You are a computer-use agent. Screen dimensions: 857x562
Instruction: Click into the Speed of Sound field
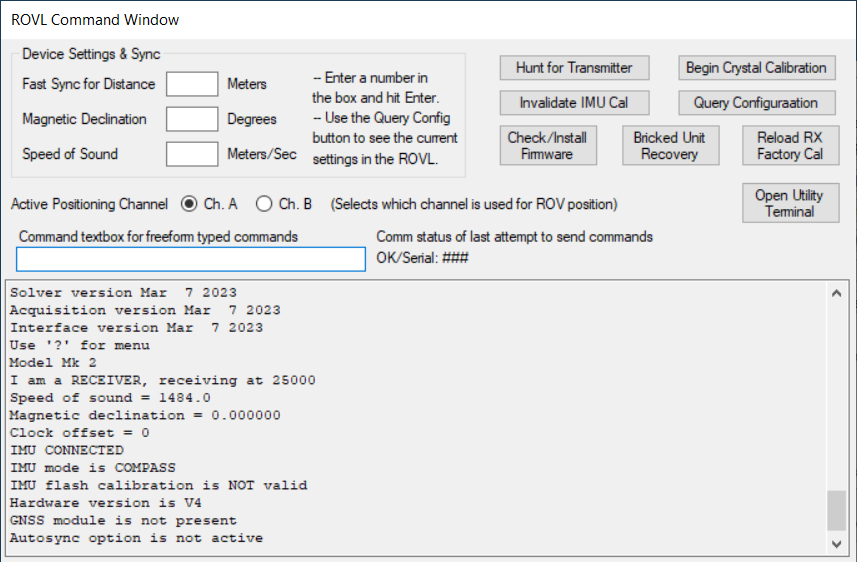(192, 154)
